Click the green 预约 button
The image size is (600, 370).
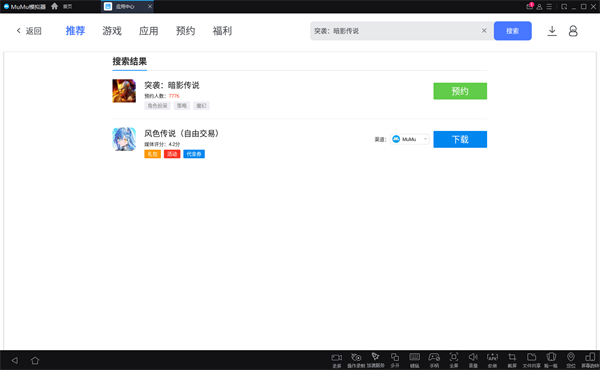pyautogui.click(x=460, y=91)
